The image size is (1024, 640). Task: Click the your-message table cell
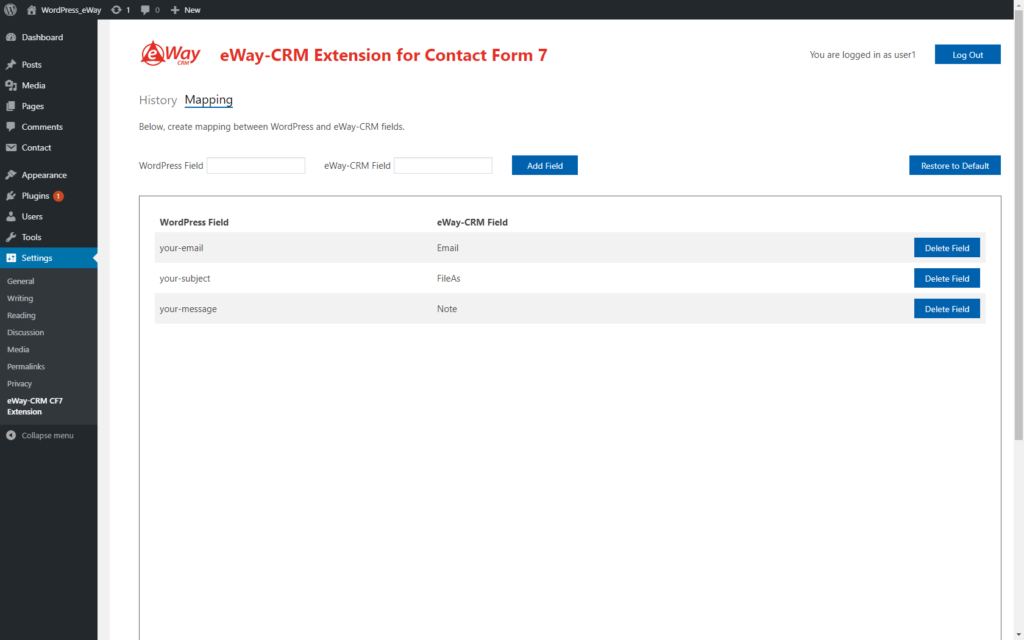pyautogui.click(x=188, y=309)
